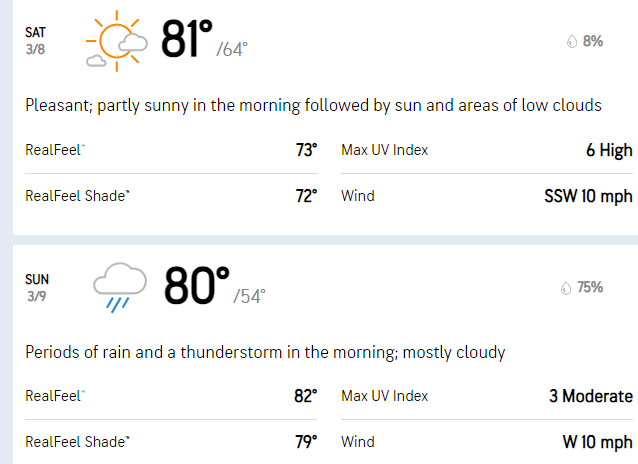Click the 6 High Max UV Index value
The height and width of the screenshot is (464, 638).
(609, 150)
